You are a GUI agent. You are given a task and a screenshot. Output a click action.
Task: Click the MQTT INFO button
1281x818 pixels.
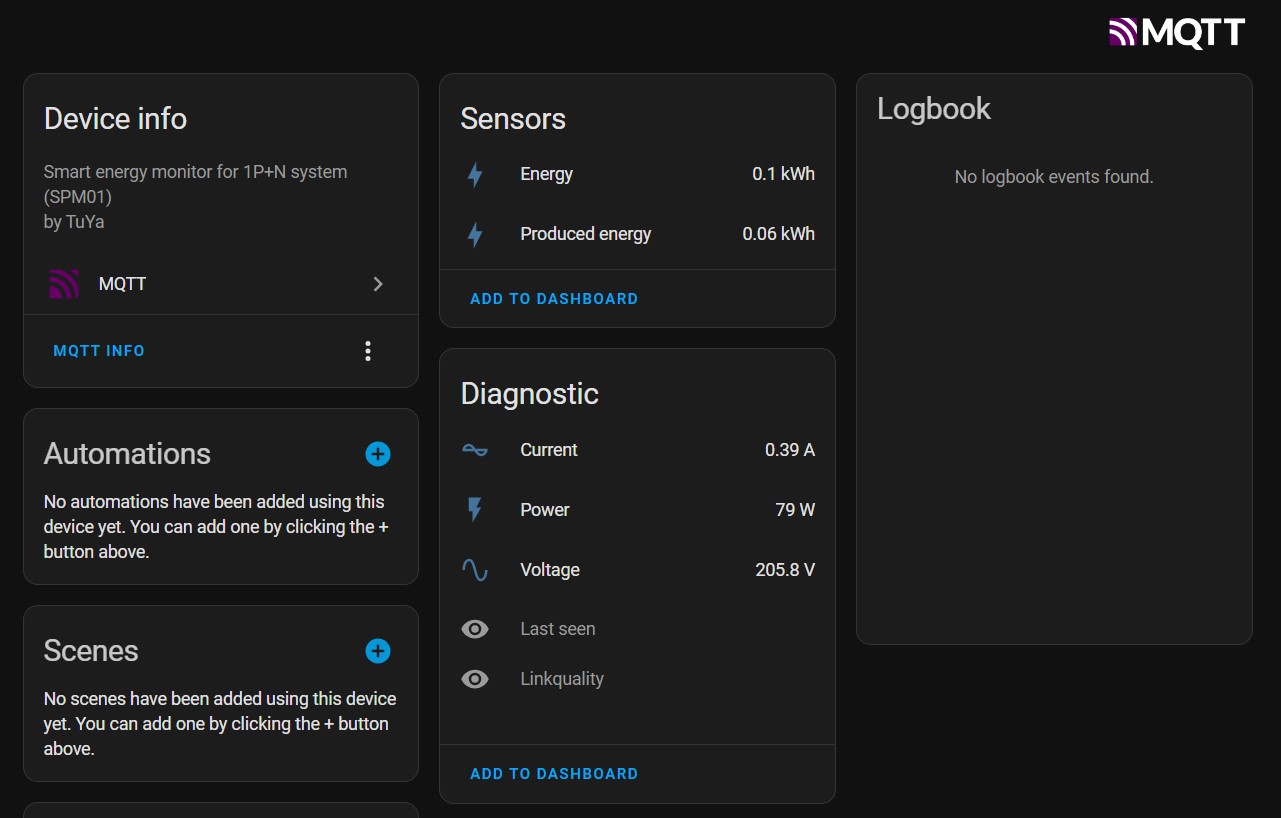point(99,351)
